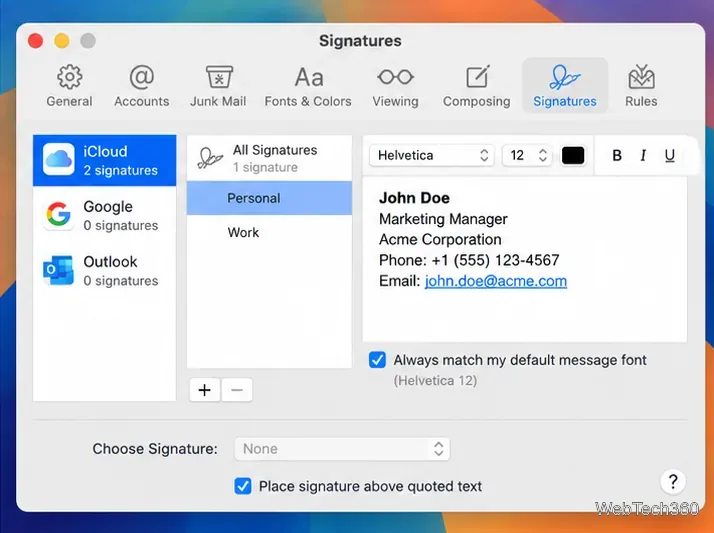Viewport: 714px width, 533px height.
Task: Open the Viewing preferences tab
Action: [395, 86]
